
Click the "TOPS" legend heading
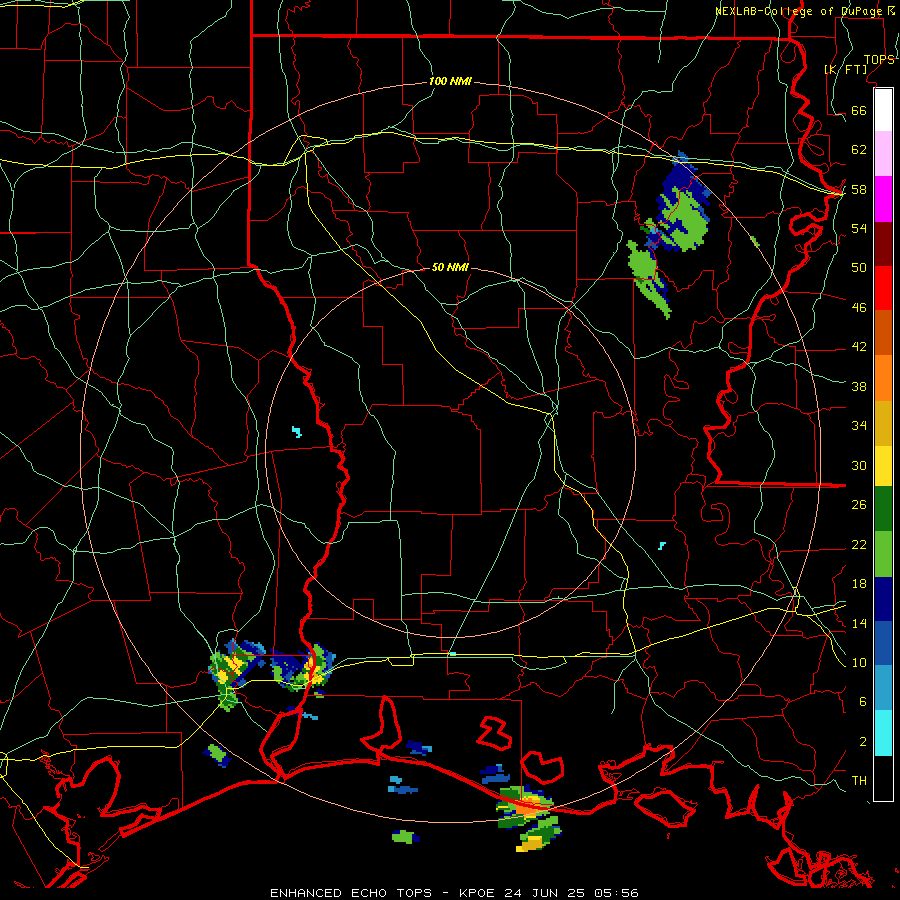pyautogui.click(x=879, y=59)
